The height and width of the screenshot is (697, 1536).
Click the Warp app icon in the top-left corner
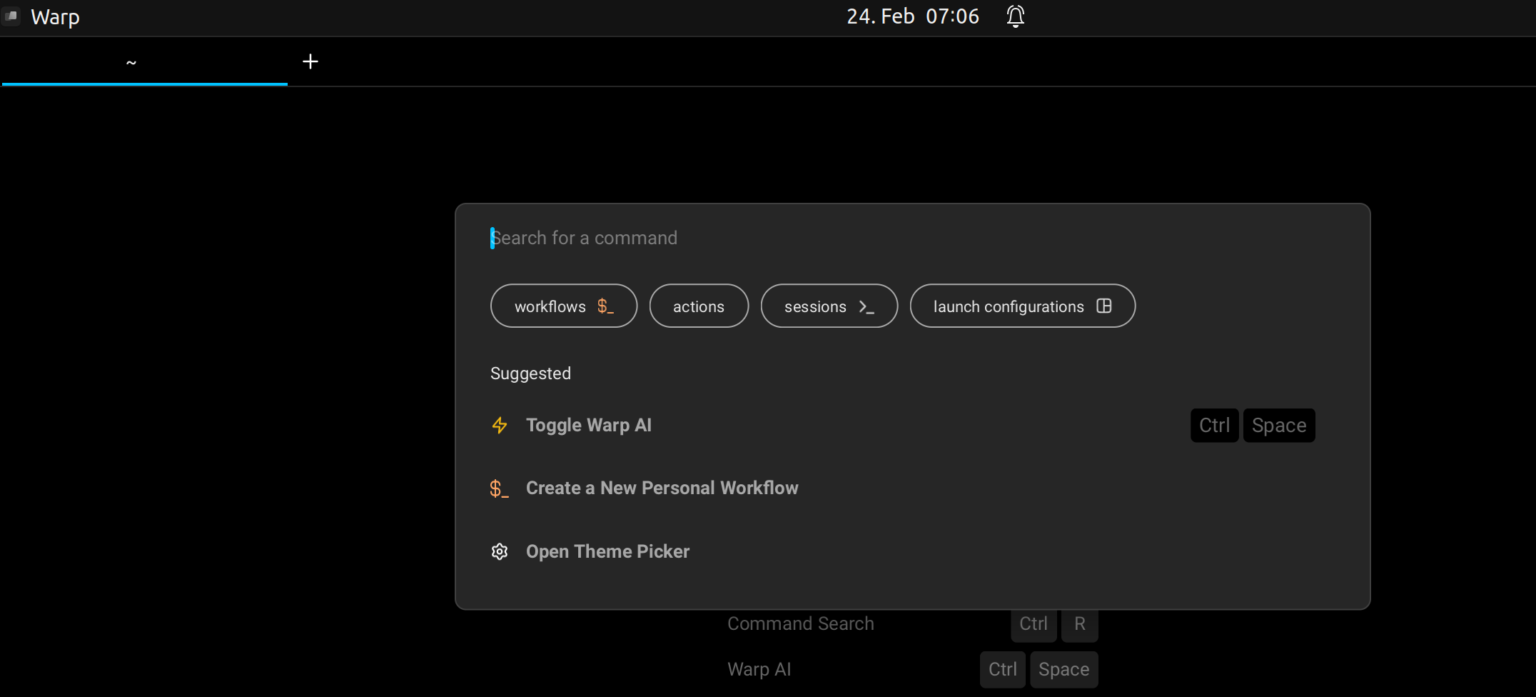[x=11, y=16]
